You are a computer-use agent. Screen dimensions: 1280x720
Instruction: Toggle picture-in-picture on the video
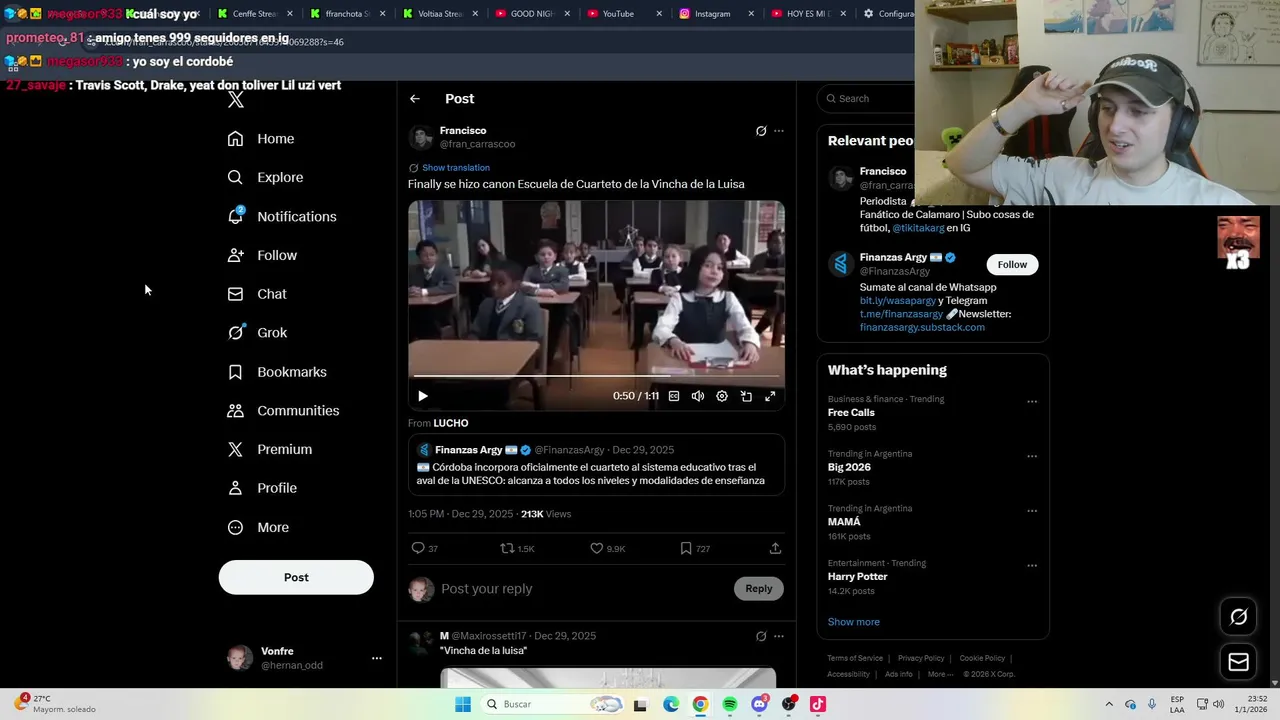[x=746, y=397]
